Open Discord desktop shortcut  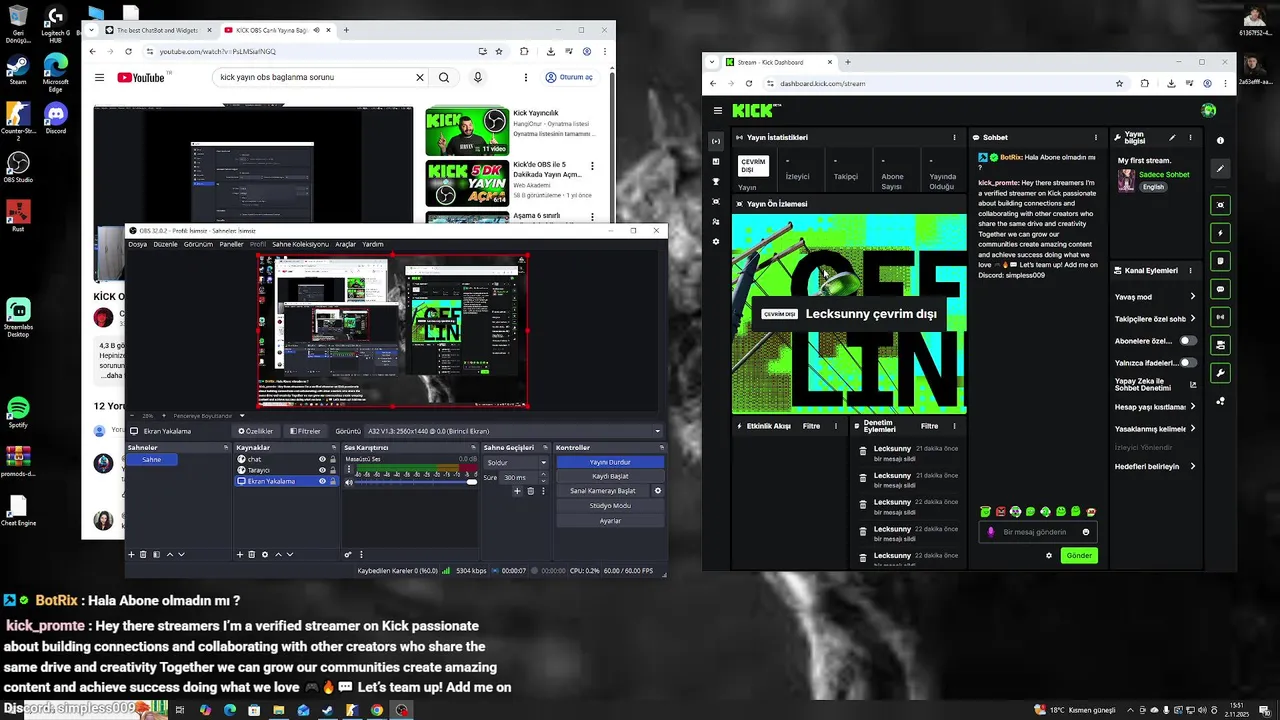55,117
